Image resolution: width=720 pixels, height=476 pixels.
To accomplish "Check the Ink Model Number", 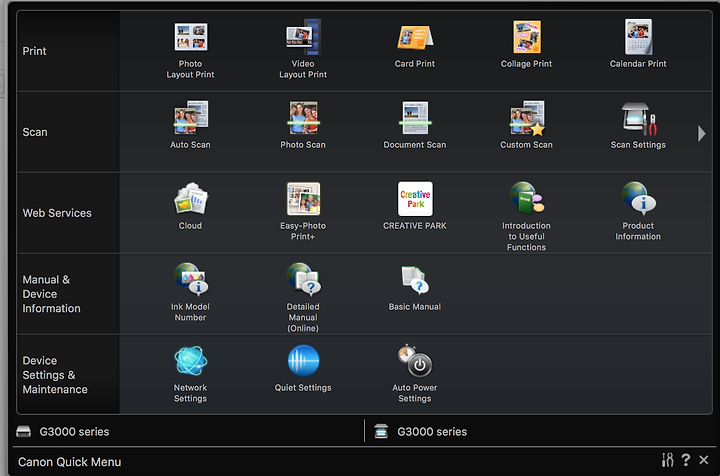I will [190, 292].
